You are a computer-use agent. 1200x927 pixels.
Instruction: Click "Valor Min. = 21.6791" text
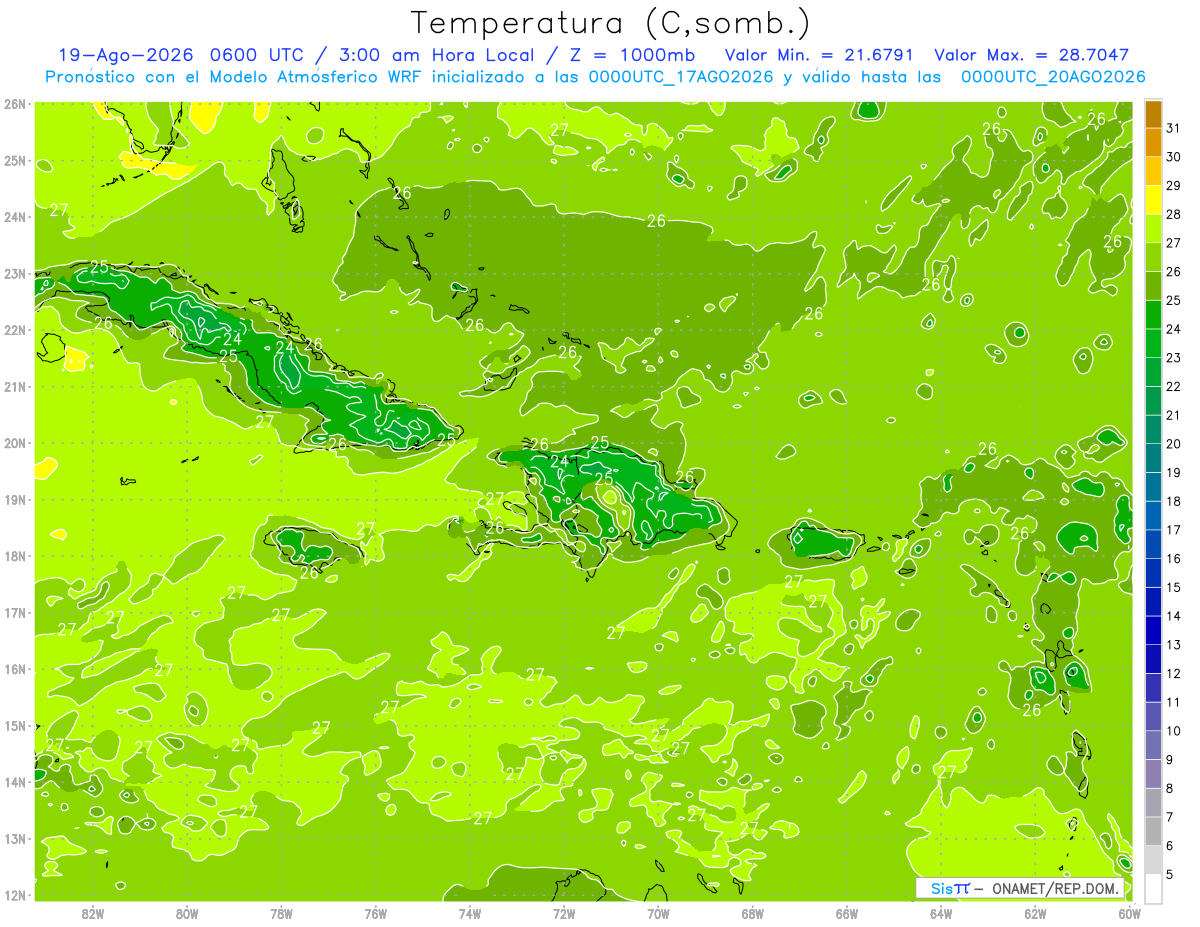pos(819,55)
